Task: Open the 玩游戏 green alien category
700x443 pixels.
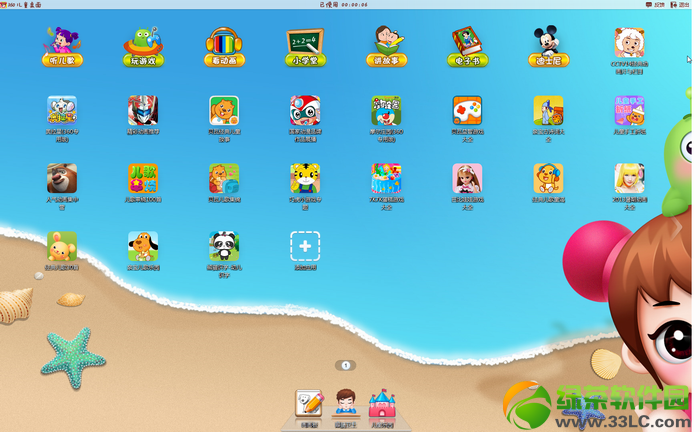Action: tap(143, 47)
